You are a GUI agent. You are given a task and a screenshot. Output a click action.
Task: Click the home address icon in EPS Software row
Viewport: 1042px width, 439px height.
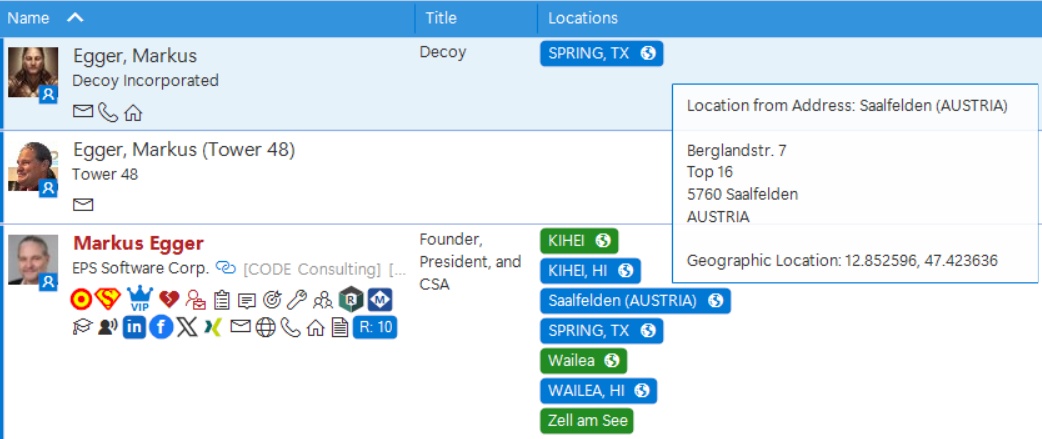pos(316,327)
